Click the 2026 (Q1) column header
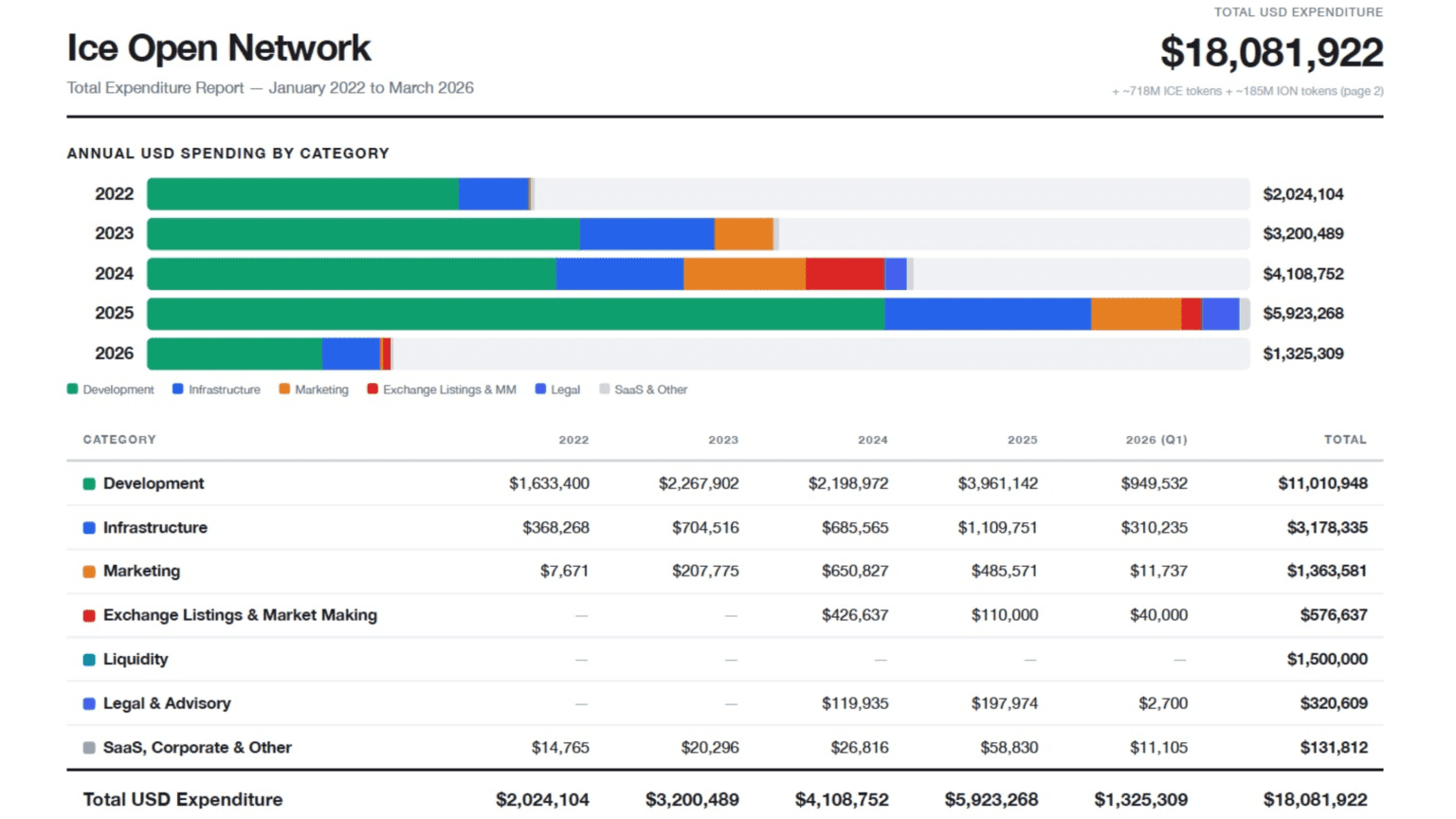Screen dimensions: 1456x819 1156,440
